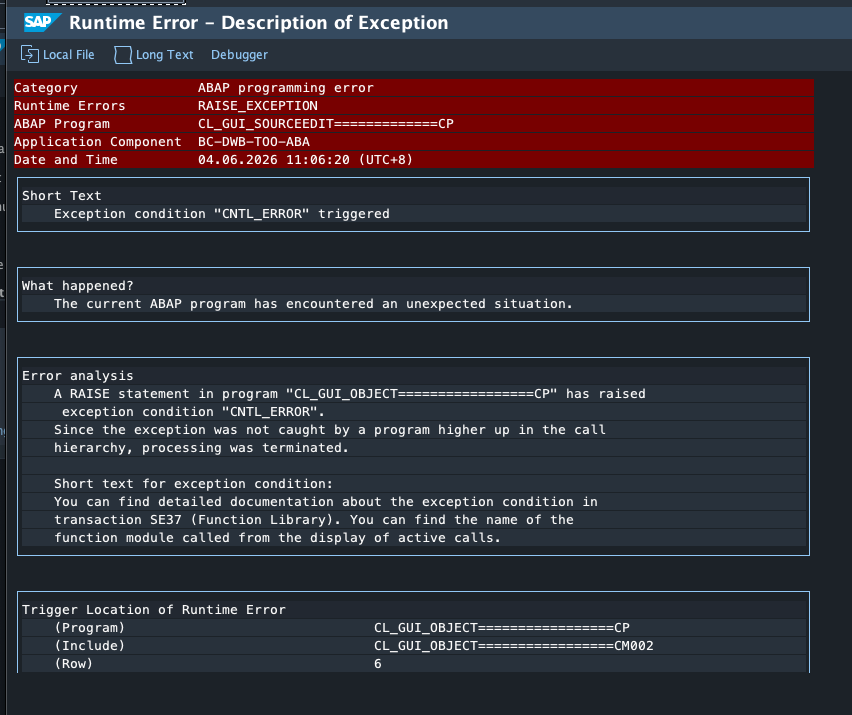Select the 'exception condition "CNTL_ERROR".' line

tap(193, 412)
